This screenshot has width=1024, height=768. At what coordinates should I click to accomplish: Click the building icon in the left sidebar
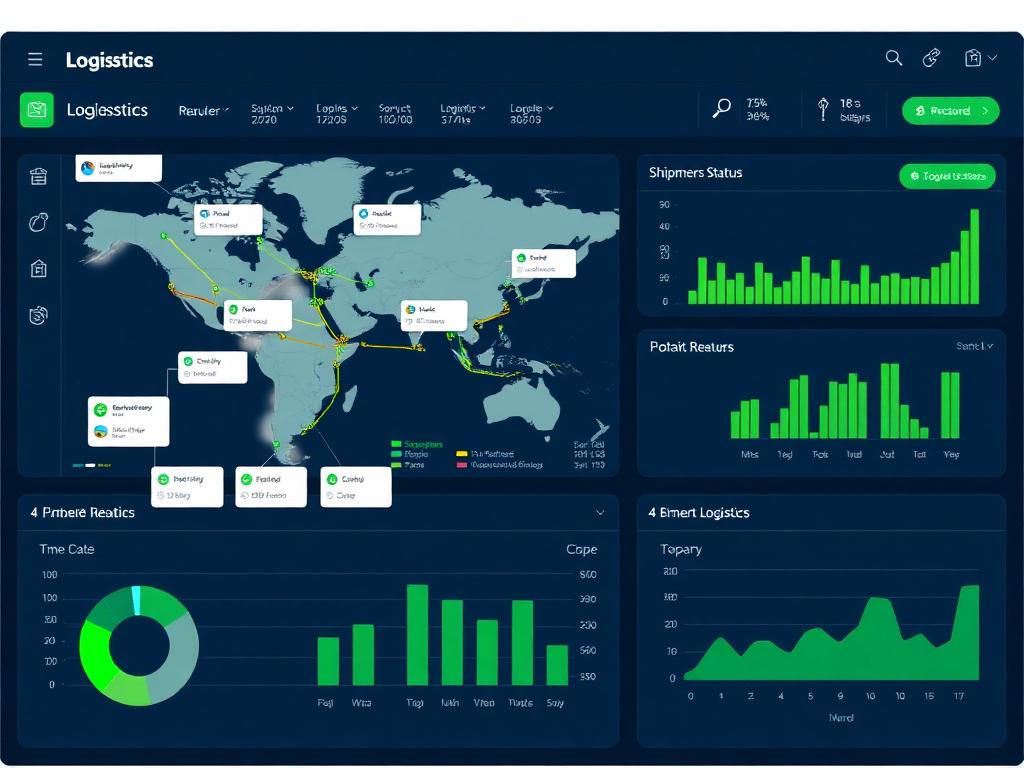[39, 268]
